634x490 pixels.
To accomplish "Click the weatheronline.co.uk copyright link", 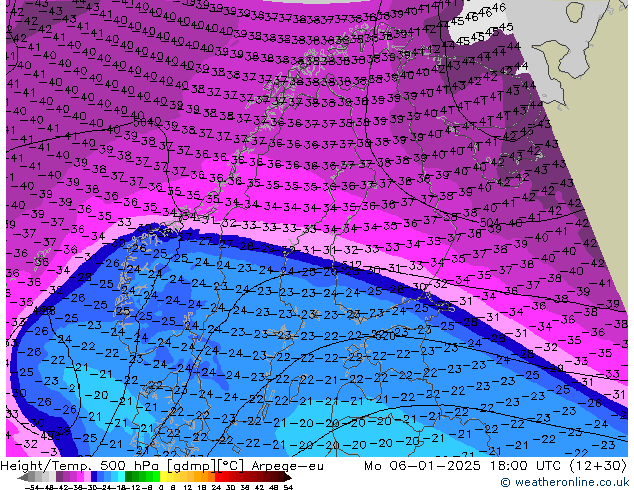I will (564, 482).
